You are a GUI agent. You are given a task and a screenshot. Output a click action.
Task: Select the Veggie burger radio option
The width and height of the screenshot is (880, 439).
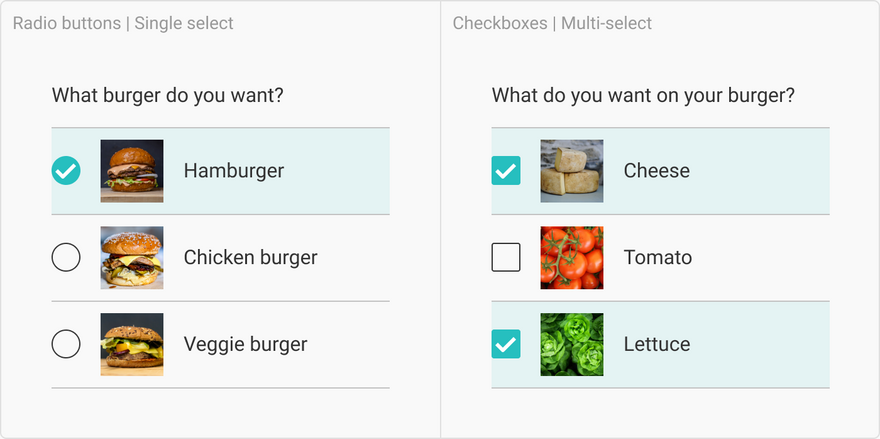pyautogui.click(x=66, y=344)
